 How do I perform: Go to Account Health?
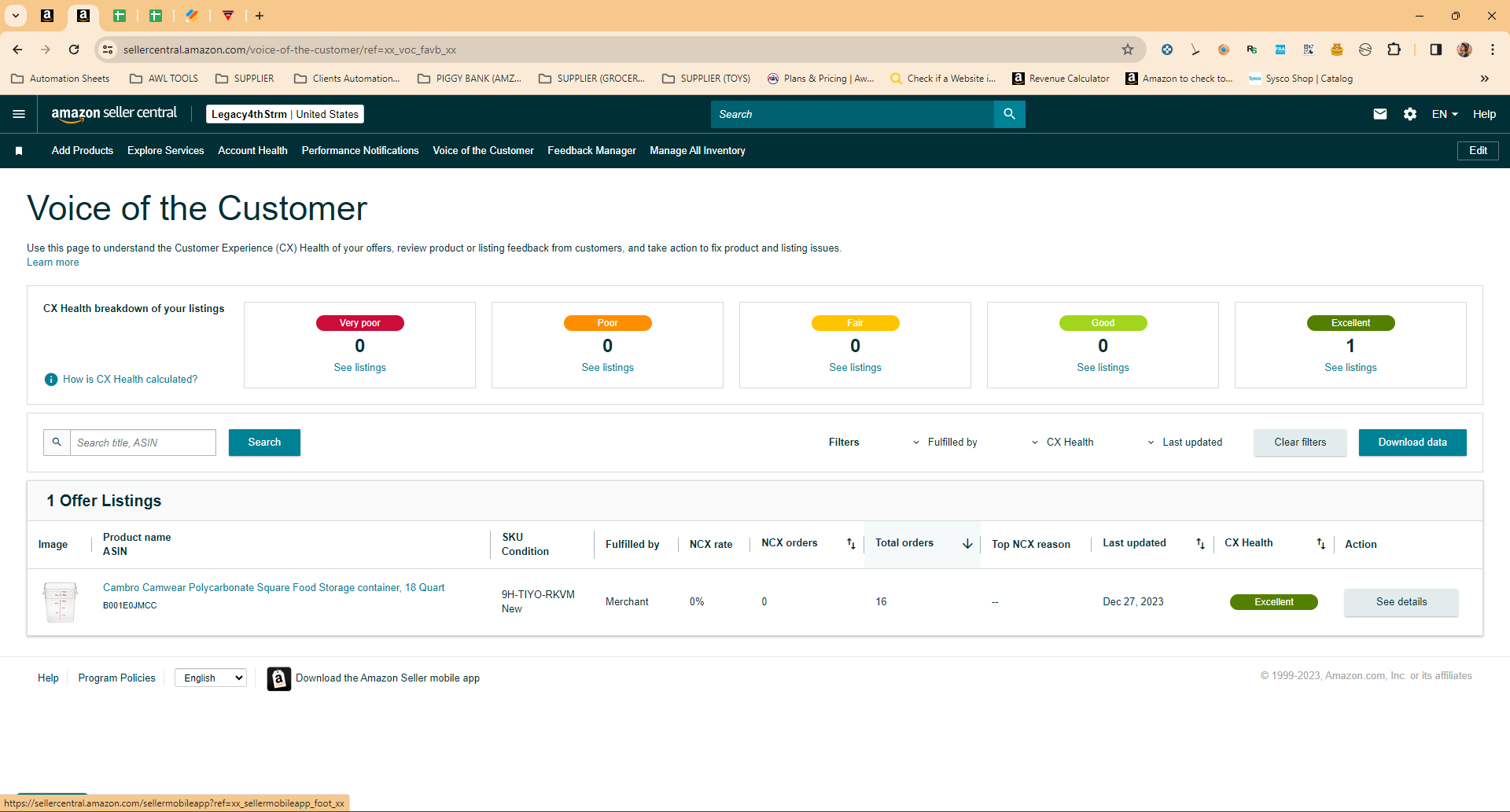click(252, 151)
